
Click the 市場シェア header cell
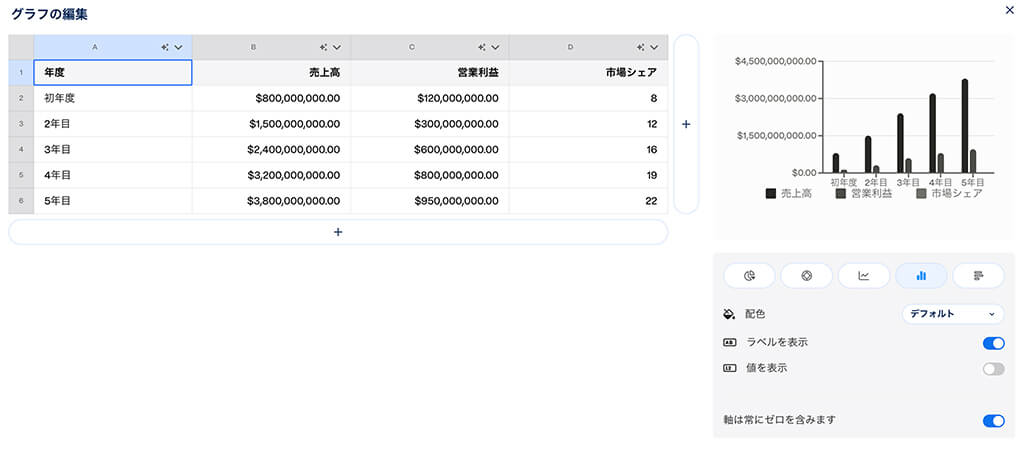click(x=588, y=72)
